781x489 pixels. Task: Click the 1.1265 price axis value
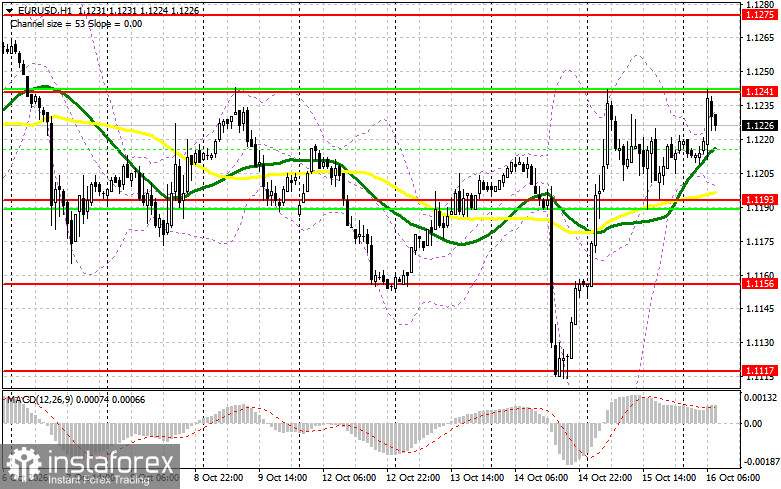click(x=760, y=37)
